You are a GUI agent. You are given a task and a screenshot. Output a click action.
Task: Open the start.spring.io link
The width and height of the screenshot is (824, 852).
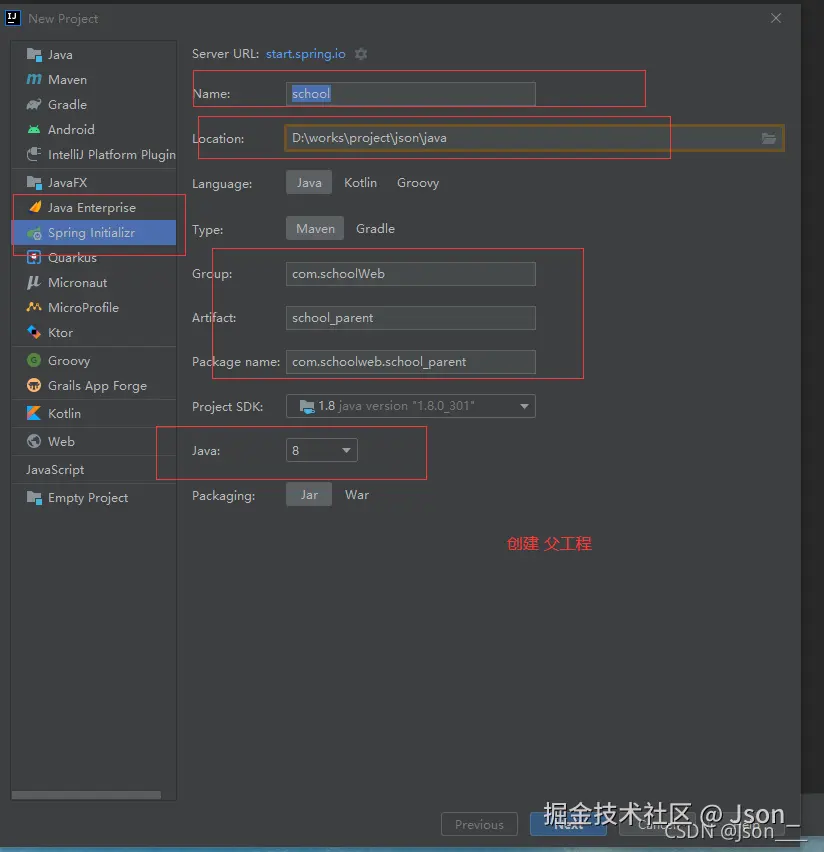[x=305, y=54]
